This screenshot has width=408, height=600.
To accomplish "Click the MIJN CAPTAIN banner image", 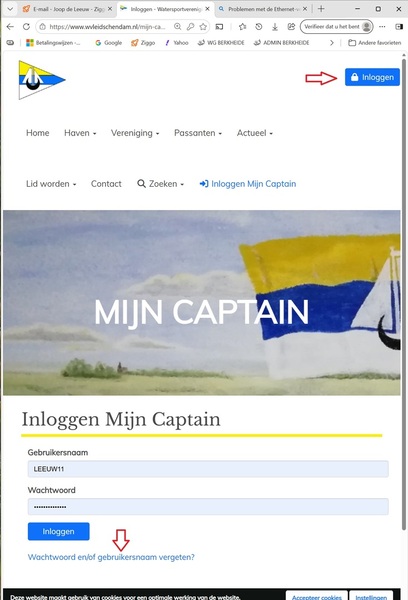I will tap(202, 302).
